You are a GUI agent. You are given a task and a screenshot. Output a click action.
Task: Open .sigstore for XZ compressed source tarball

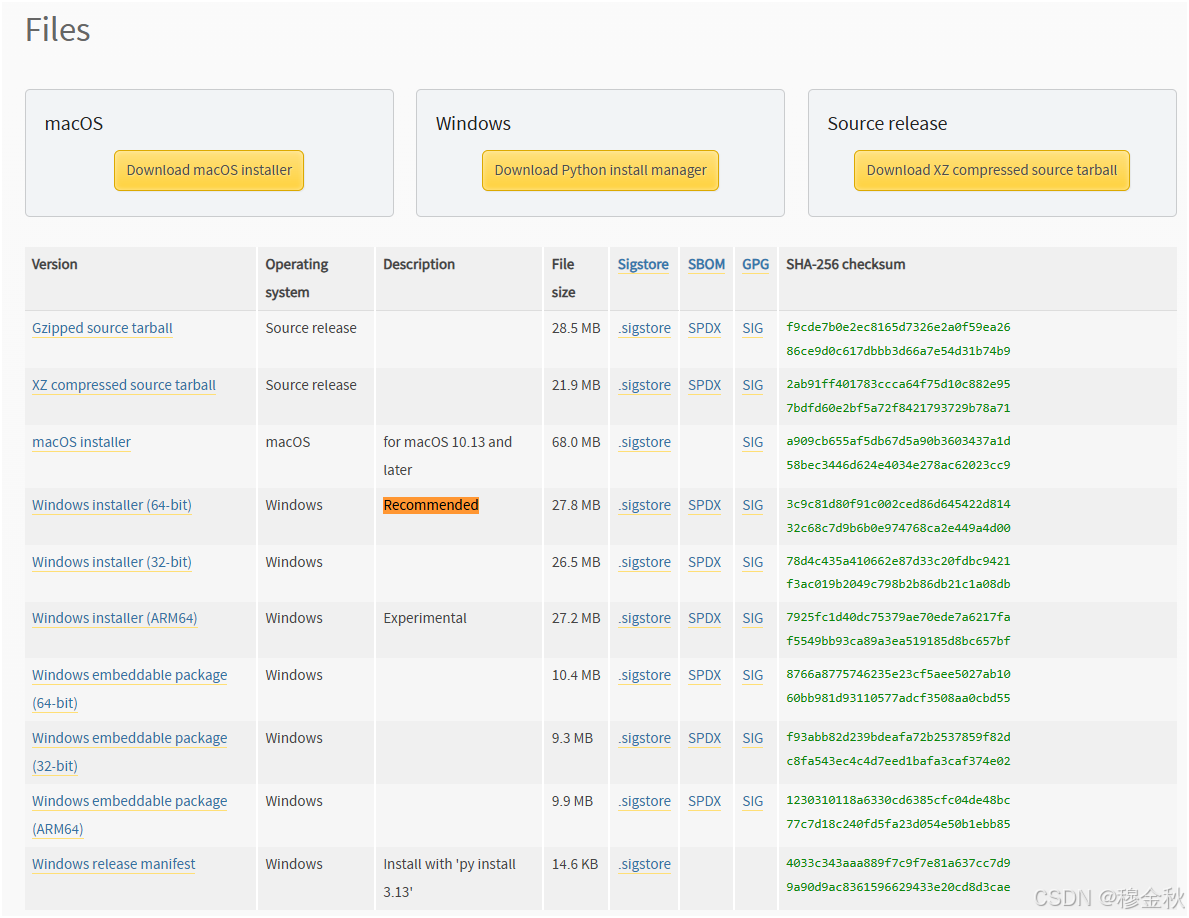click(x=644, y=385)
